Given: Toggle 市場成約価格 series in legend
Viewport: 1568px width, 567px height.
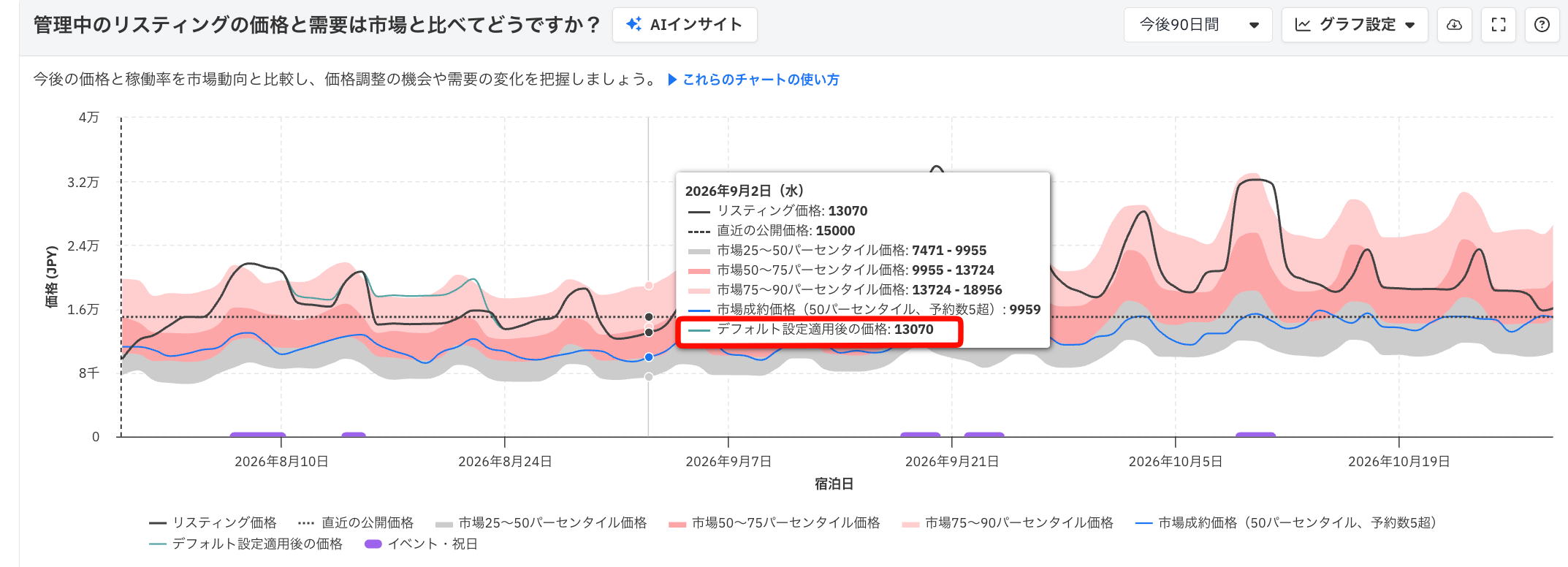Looking at the screenshot, I should pyautogui.click(x=1286, y=522).
